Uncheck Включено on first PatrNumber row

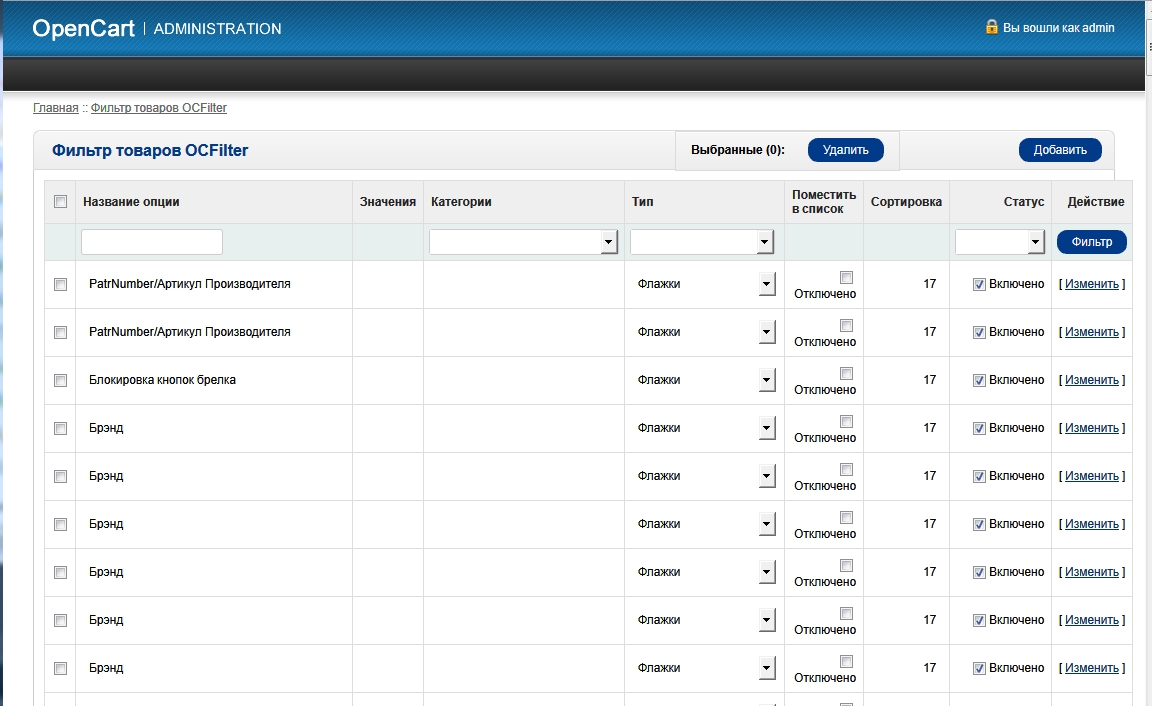click(x=979, y=284)
